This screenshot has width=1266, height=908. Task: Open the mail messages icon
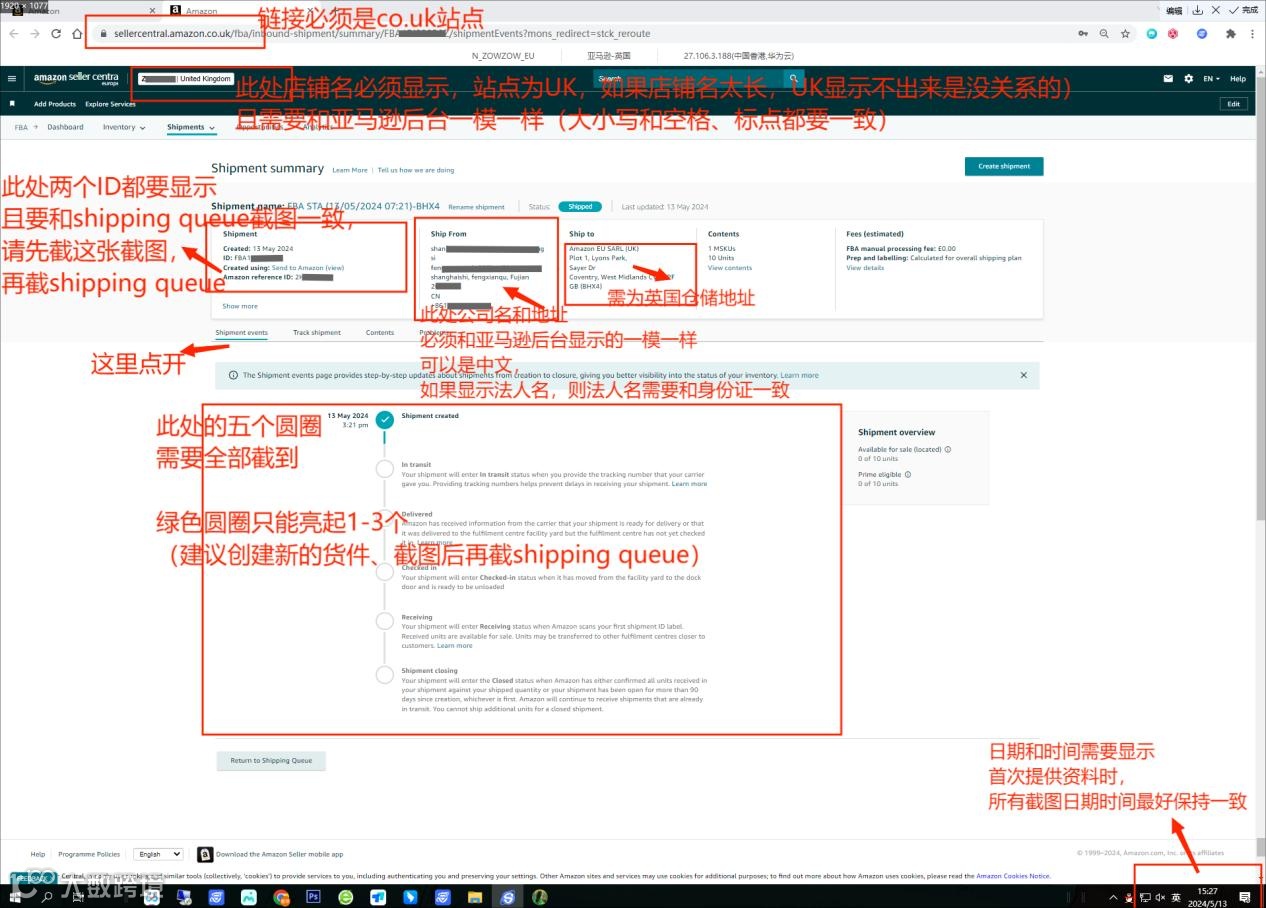1168,78
